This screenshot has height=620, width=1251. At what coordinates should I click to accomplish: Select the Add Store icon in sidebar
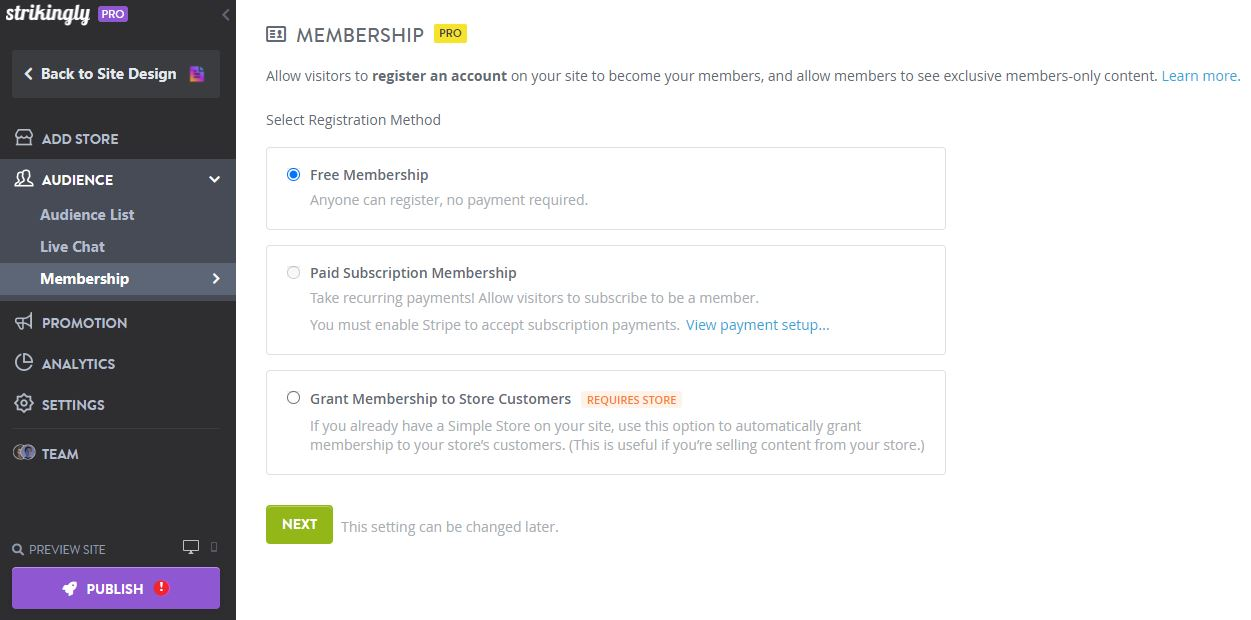tap(23, 137)
